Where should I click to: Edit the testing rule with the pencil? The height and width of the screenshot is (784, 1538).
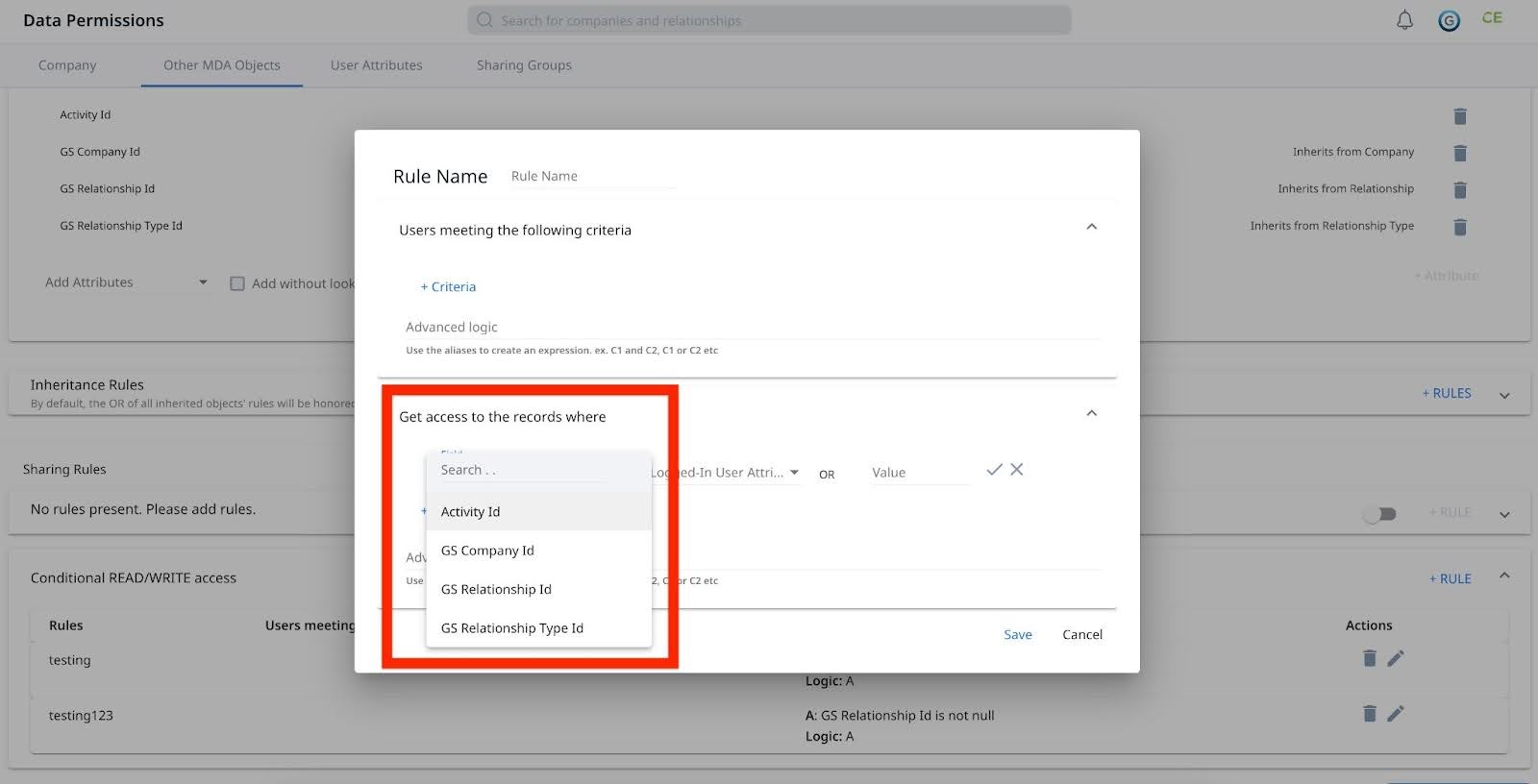1396,658
